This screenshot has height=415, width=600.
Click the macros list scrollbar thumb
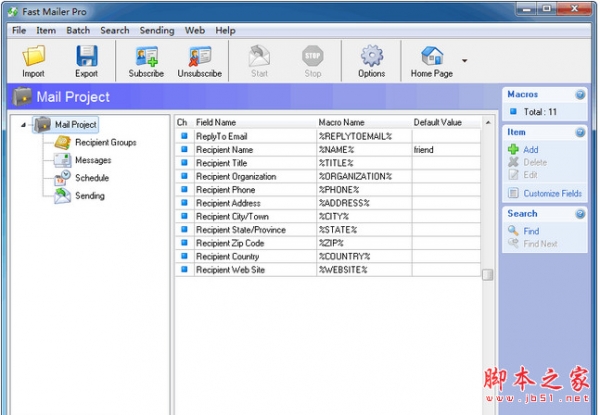click(x=488, y=275)
